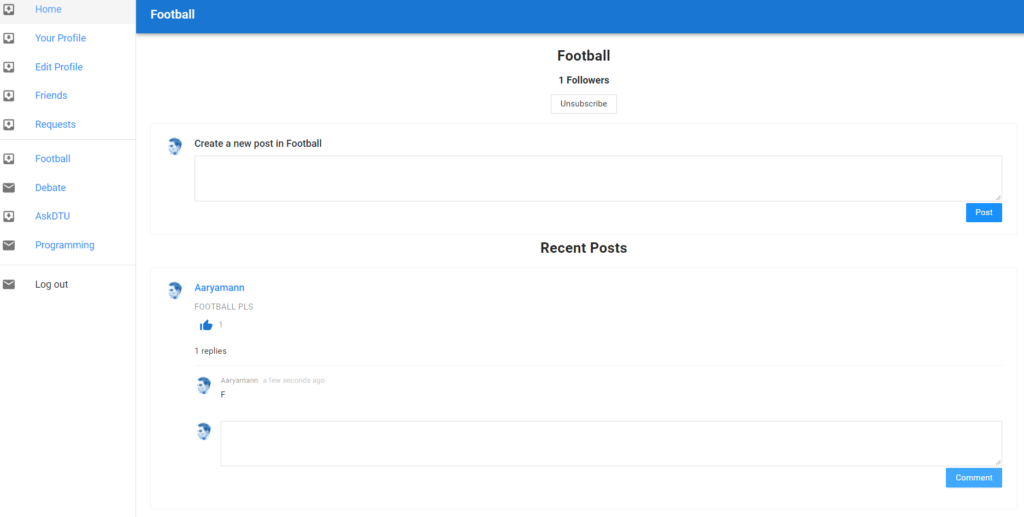Click the Football title in blue header bar
The height and width of the screenshot is (517, 1024).
tap(172, 14)
